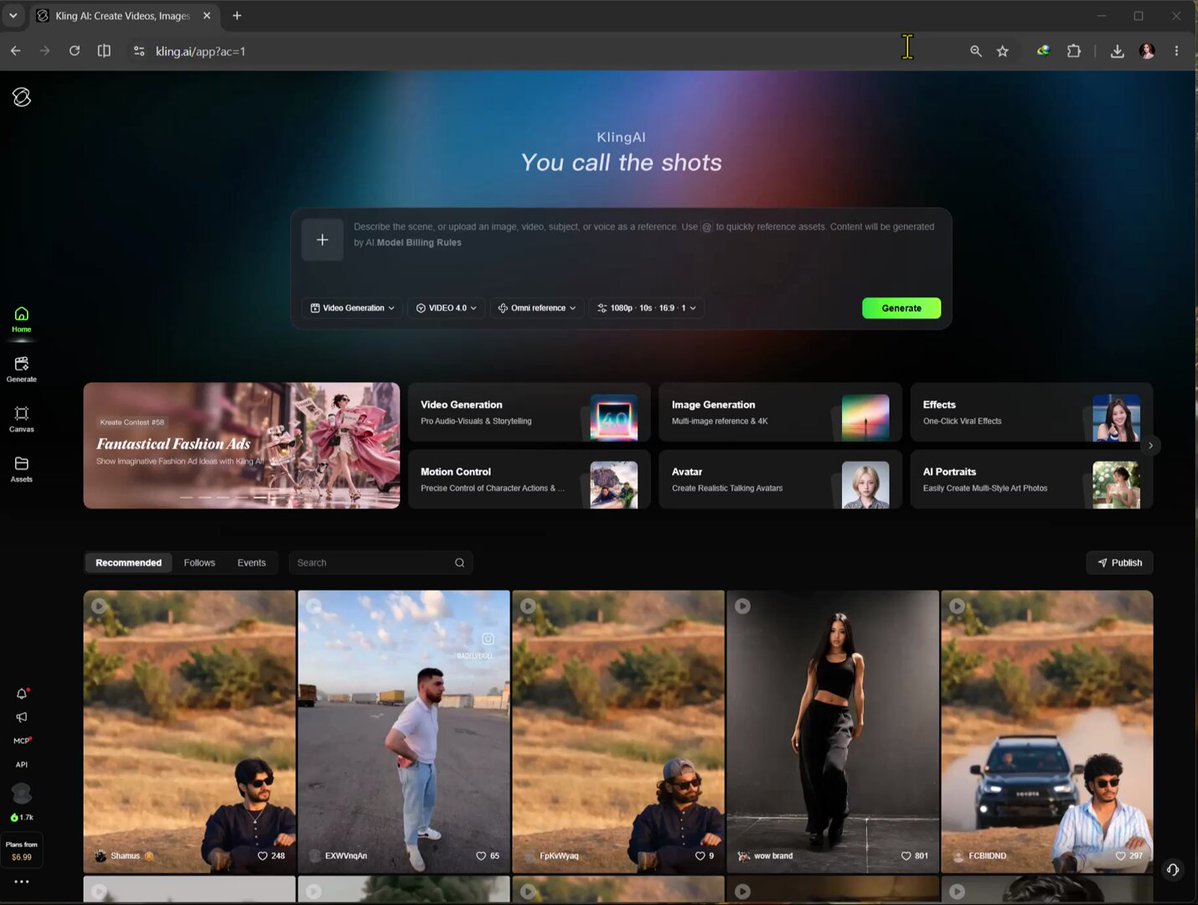This screenshot has width=1198, height=905.
Task: Open a new browser tab
Action: coord(237,15)
